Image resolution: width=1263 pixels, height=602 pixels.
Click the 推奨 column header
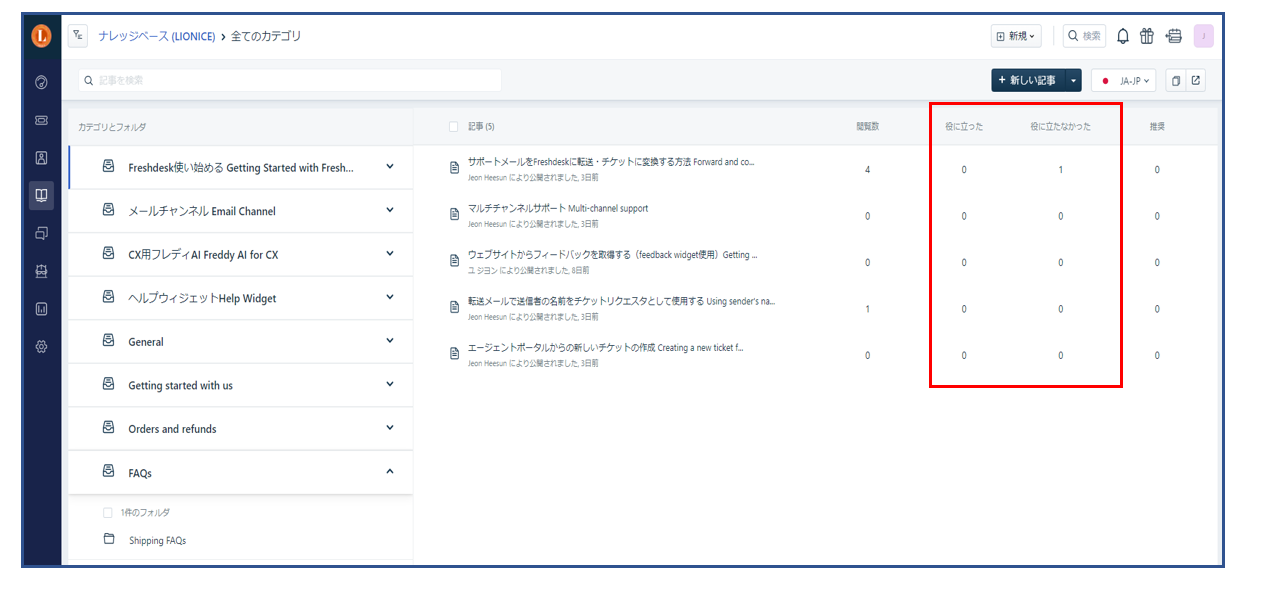click(x=1157, y=127)
